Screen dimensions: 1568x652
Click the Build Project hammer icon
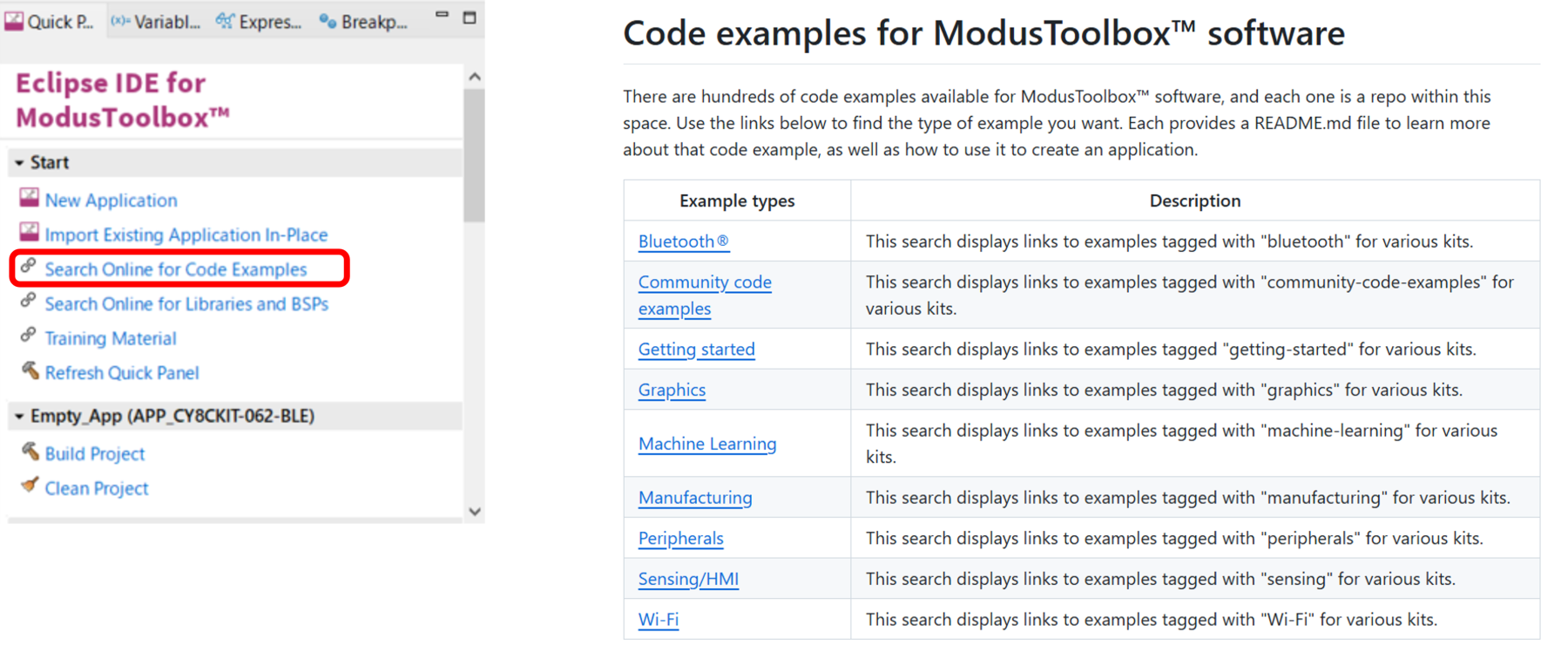pos(30,451)
